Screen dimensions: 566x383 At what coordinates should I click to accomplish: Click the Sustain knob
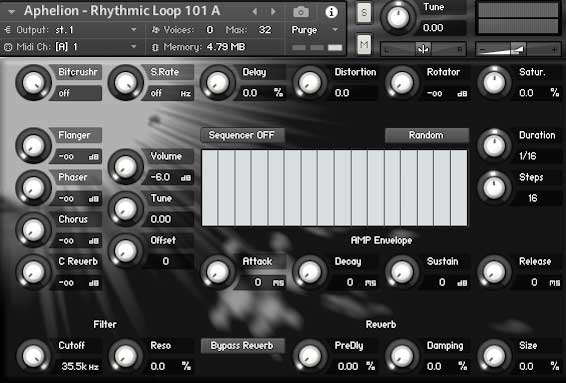coord(402,272)
